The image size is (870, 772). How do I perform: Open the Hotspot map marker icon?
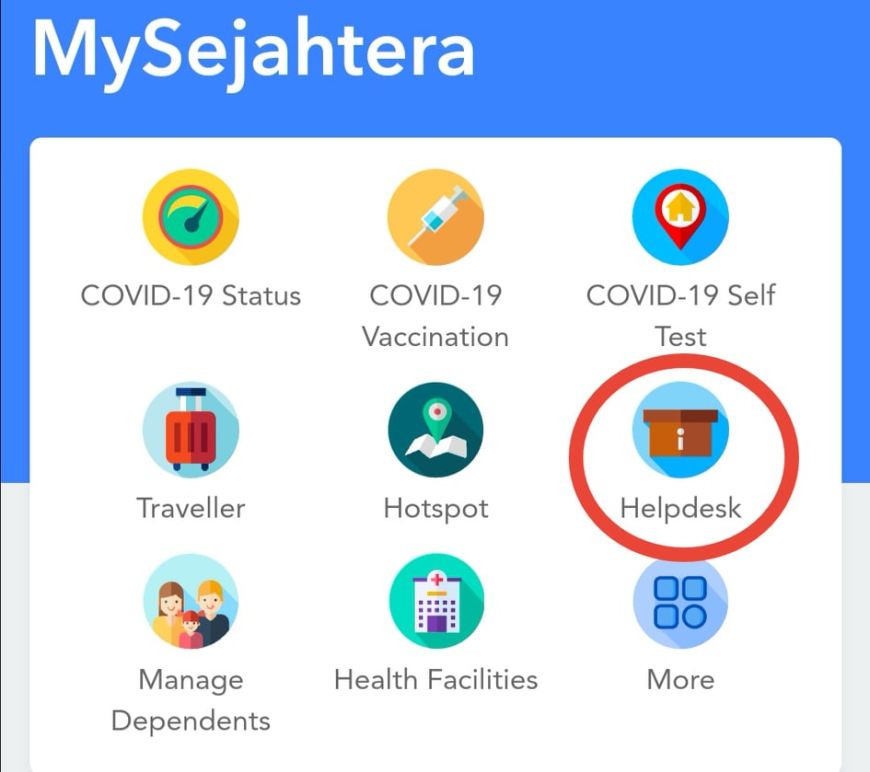click(x=436, y=430)
